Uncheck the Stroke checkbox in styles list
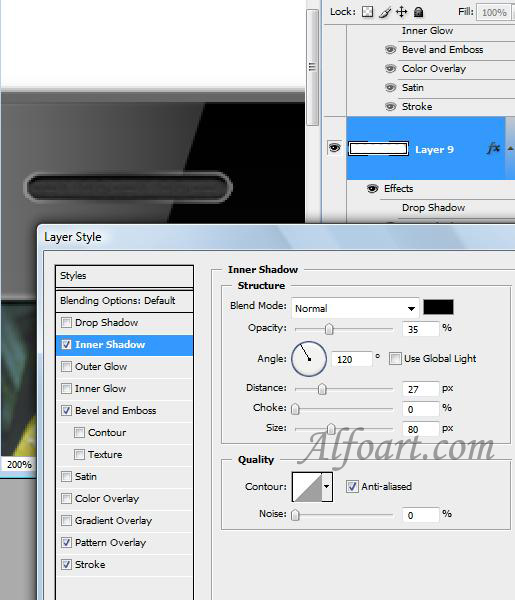 [66, 564]
